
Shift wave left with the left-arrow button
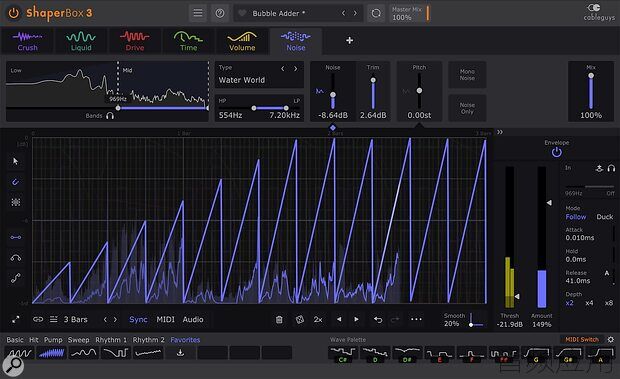coord(339,319)
